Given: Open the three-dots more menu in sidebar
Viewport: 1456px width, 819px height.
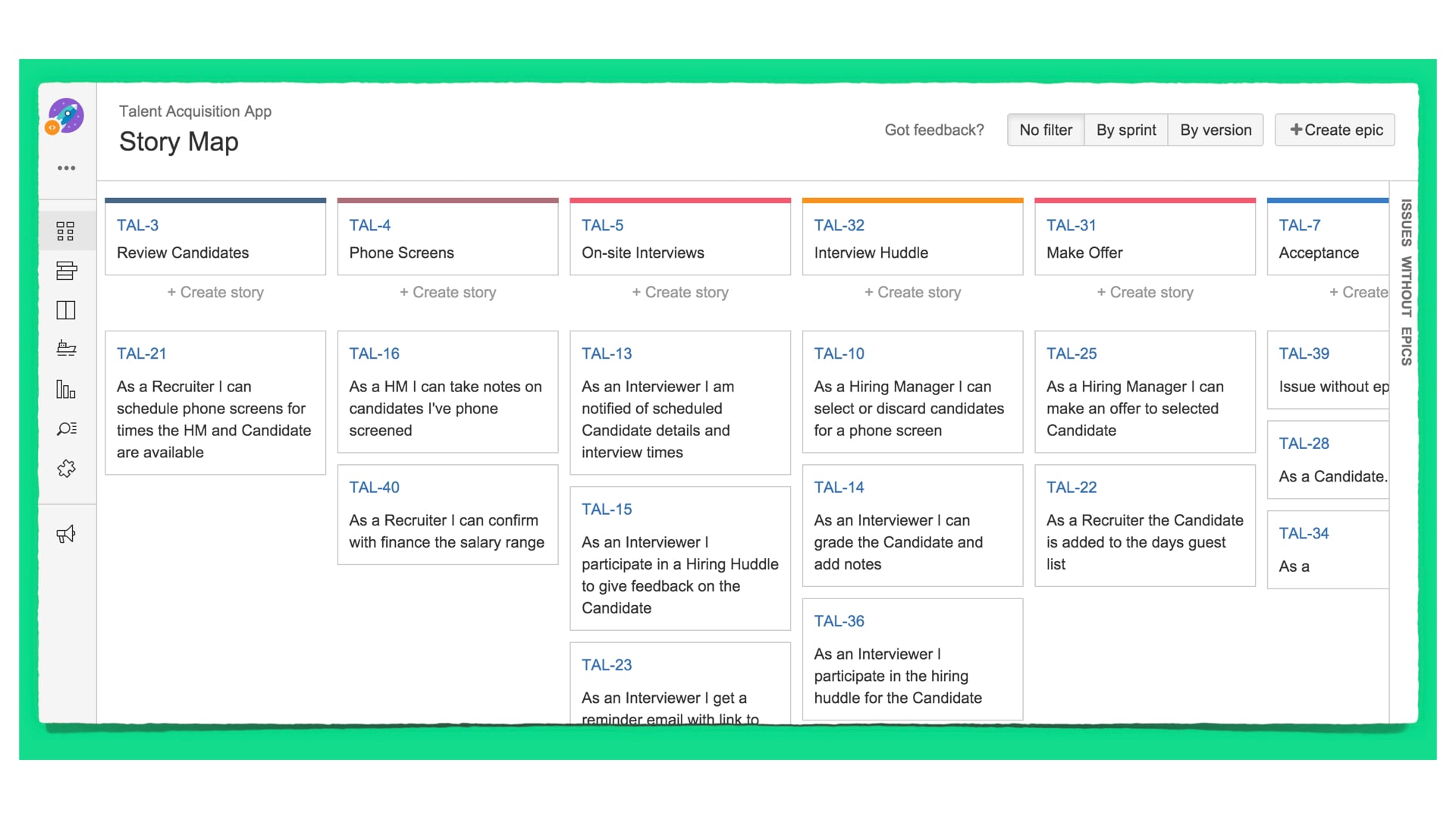Looking at the screenshot, I should (67, 168).
